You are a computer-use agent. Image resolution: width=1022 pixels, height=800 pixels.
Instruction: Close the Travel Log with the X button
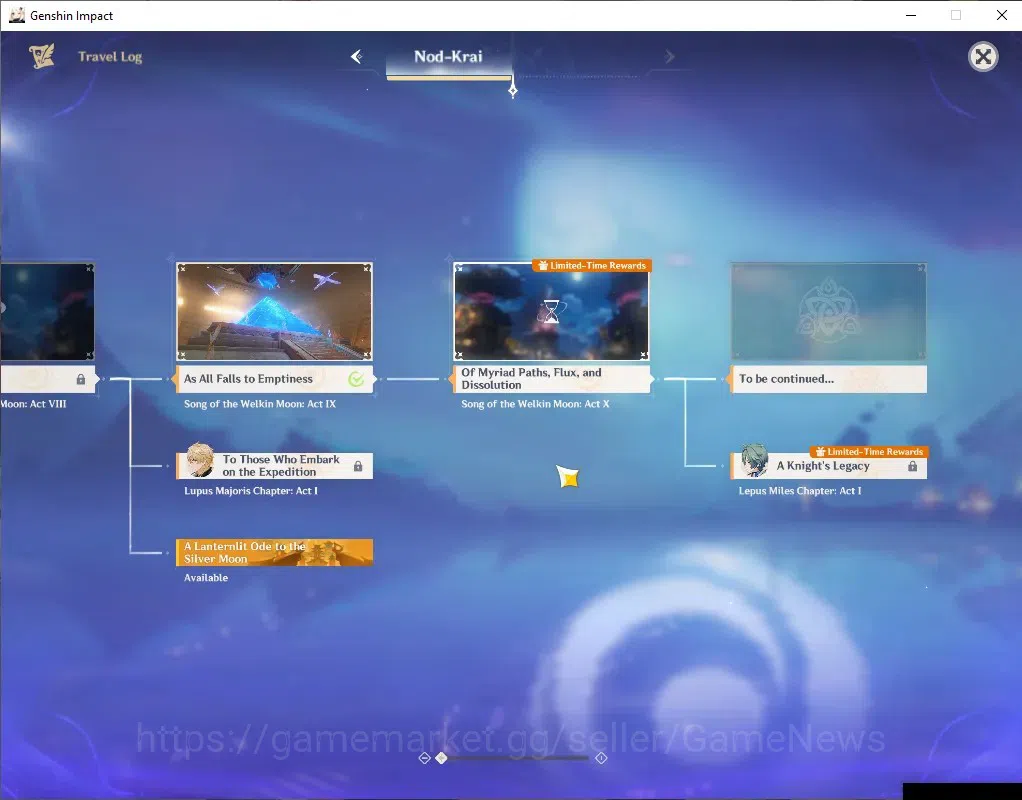(983, 57)
